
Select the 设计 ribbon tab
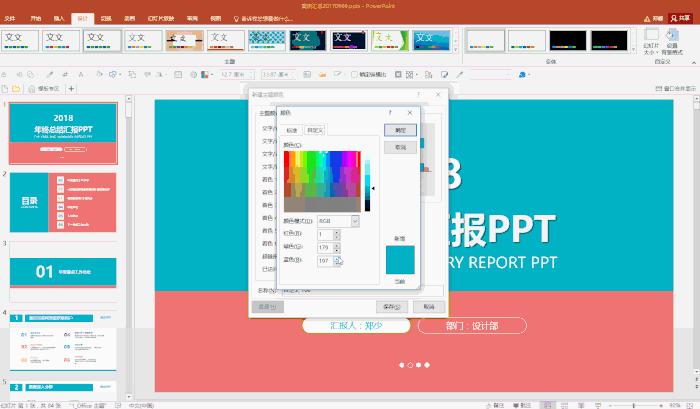pos(83,18)
